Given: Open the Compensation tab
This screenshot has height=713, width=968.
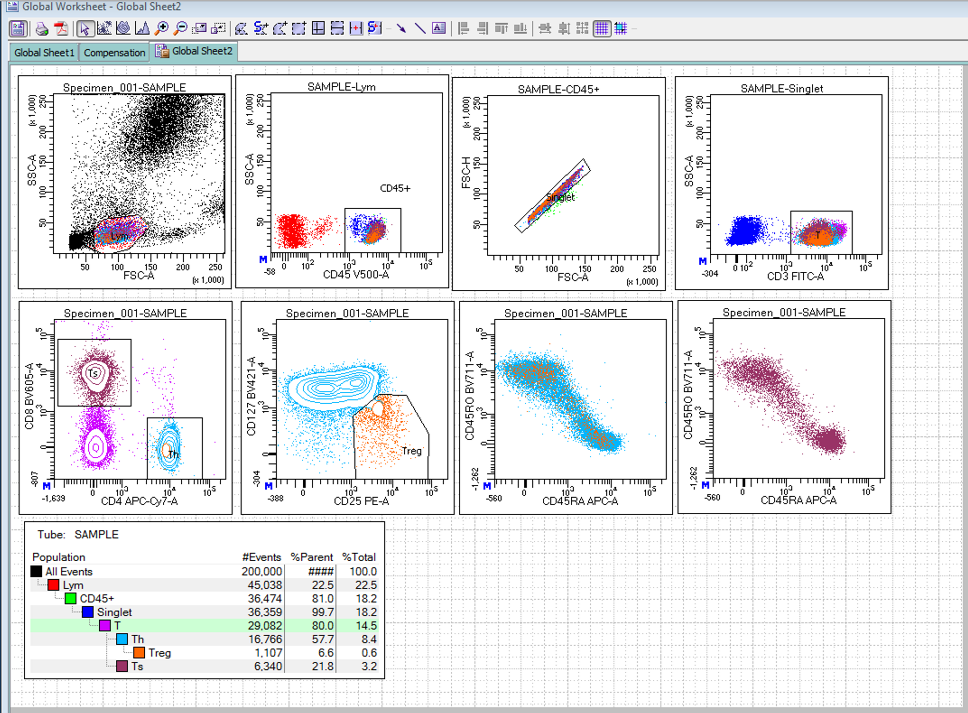Looking at the screenshot, I should (x=114, y=52).
